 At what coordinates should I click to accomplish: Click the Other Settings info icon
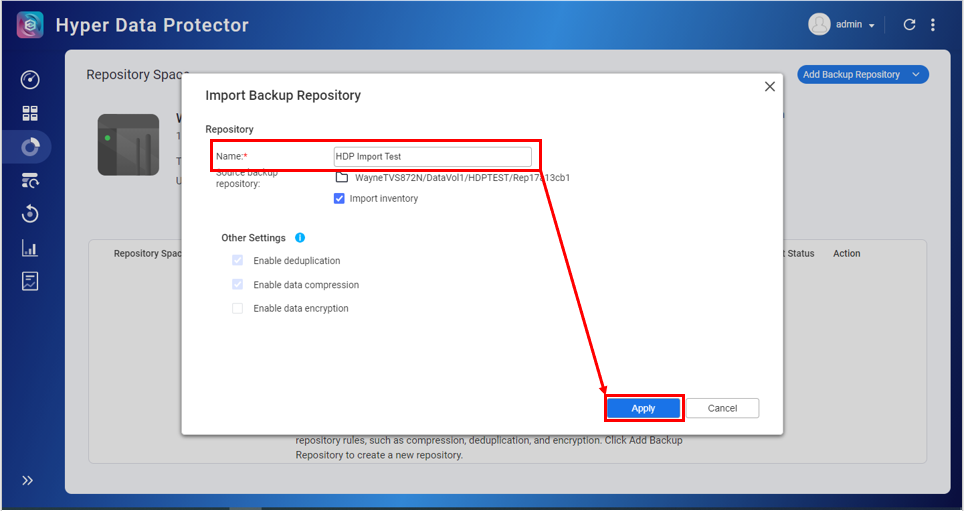point(300,237)
